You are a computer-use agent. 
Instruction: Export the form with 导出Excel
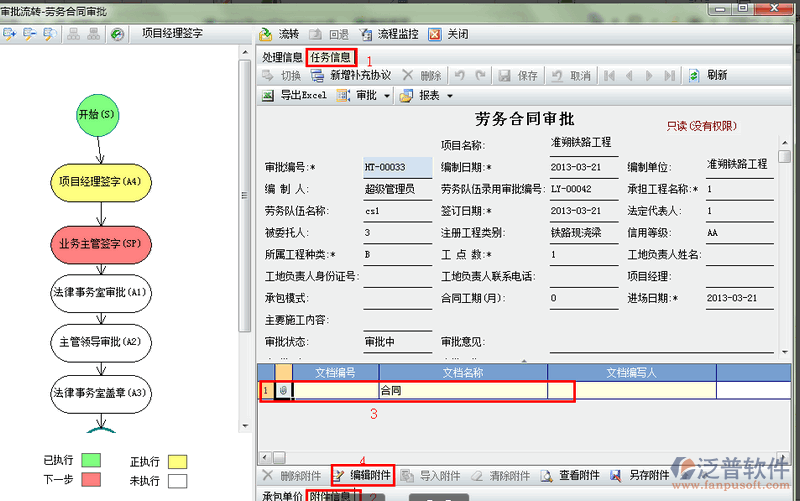(x=294, y=96)
